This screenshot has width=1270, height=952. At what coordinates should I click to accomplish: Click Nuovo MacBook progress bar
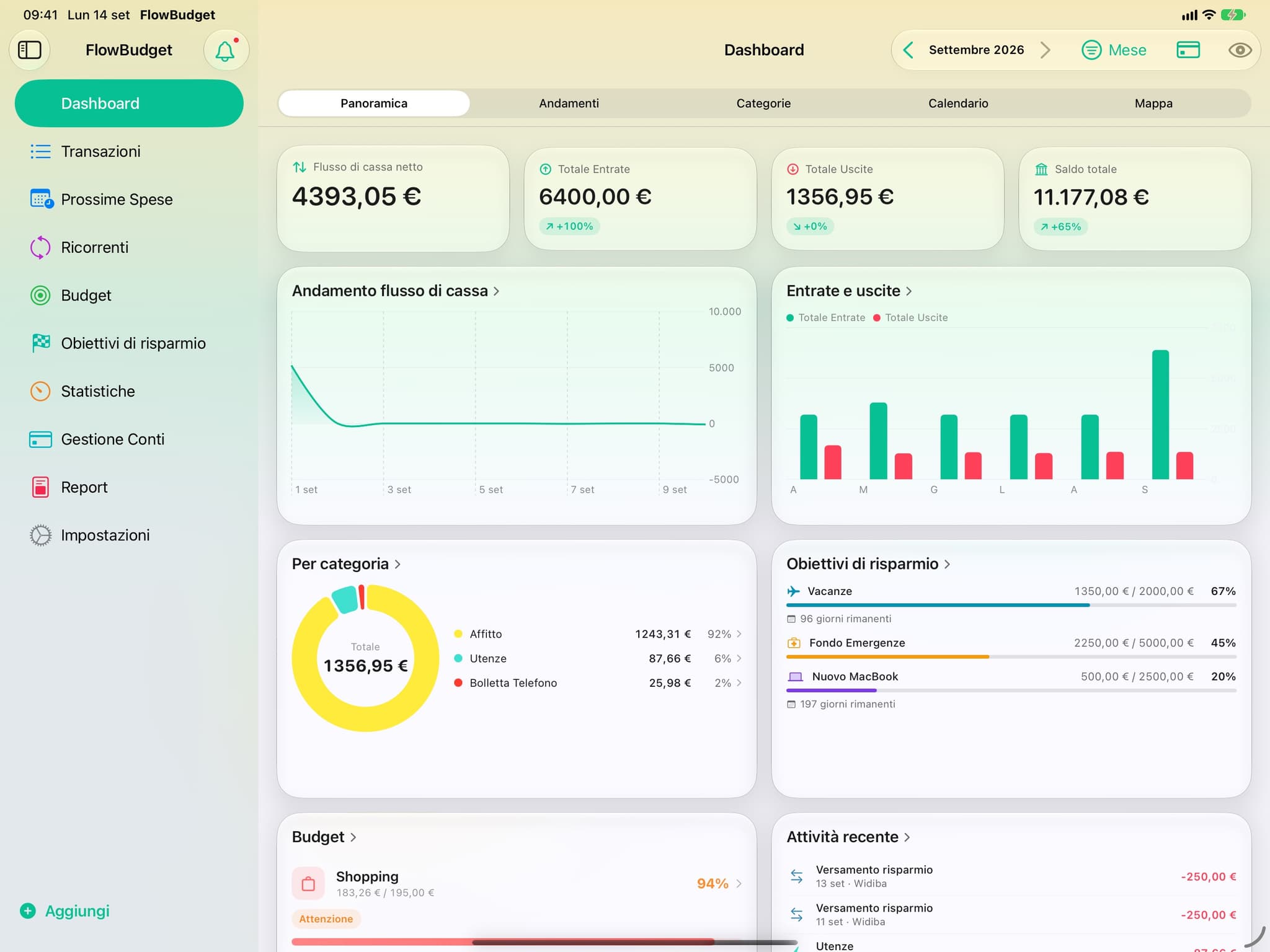1011,690
